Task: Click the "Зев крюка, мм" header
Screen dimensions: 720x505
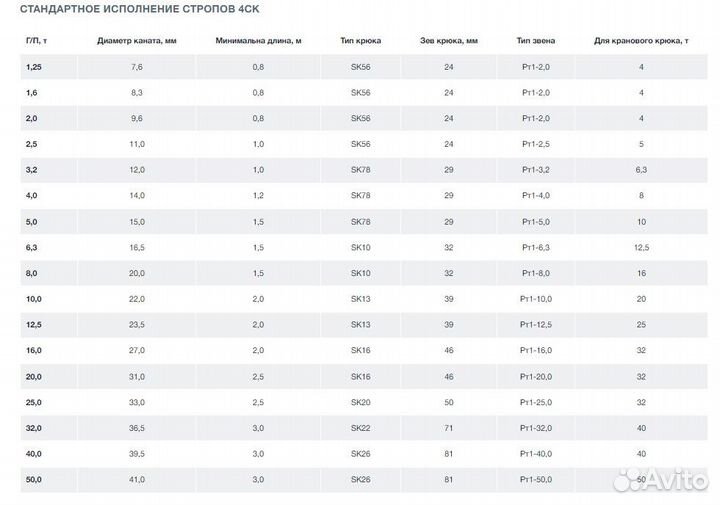Action: pos(448,41)
